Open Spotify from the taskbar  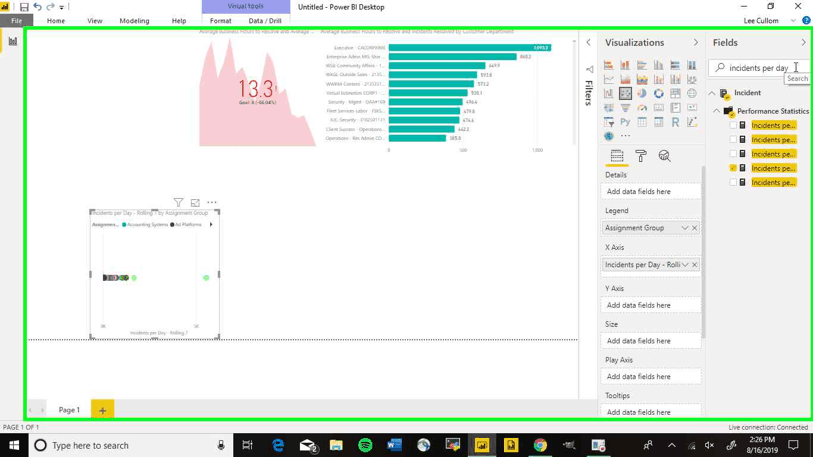click(365, 445)
